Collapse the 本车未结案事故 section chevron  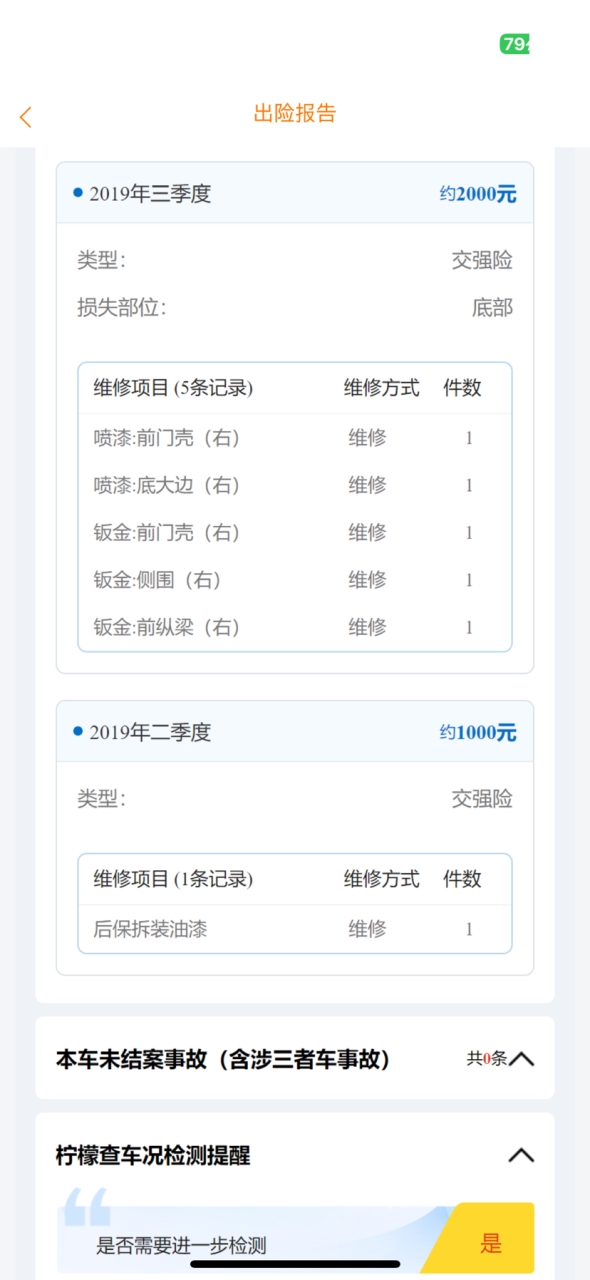(x=521, y=1058)
